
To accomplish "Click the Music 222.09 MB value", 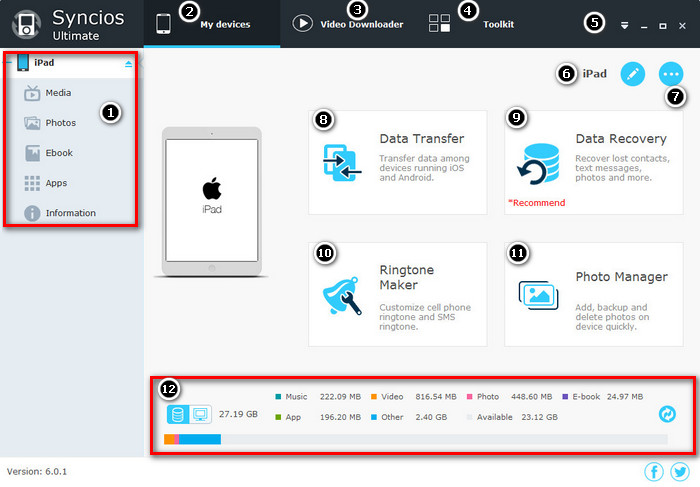I will pyautogui.click(x=340, y=396).
